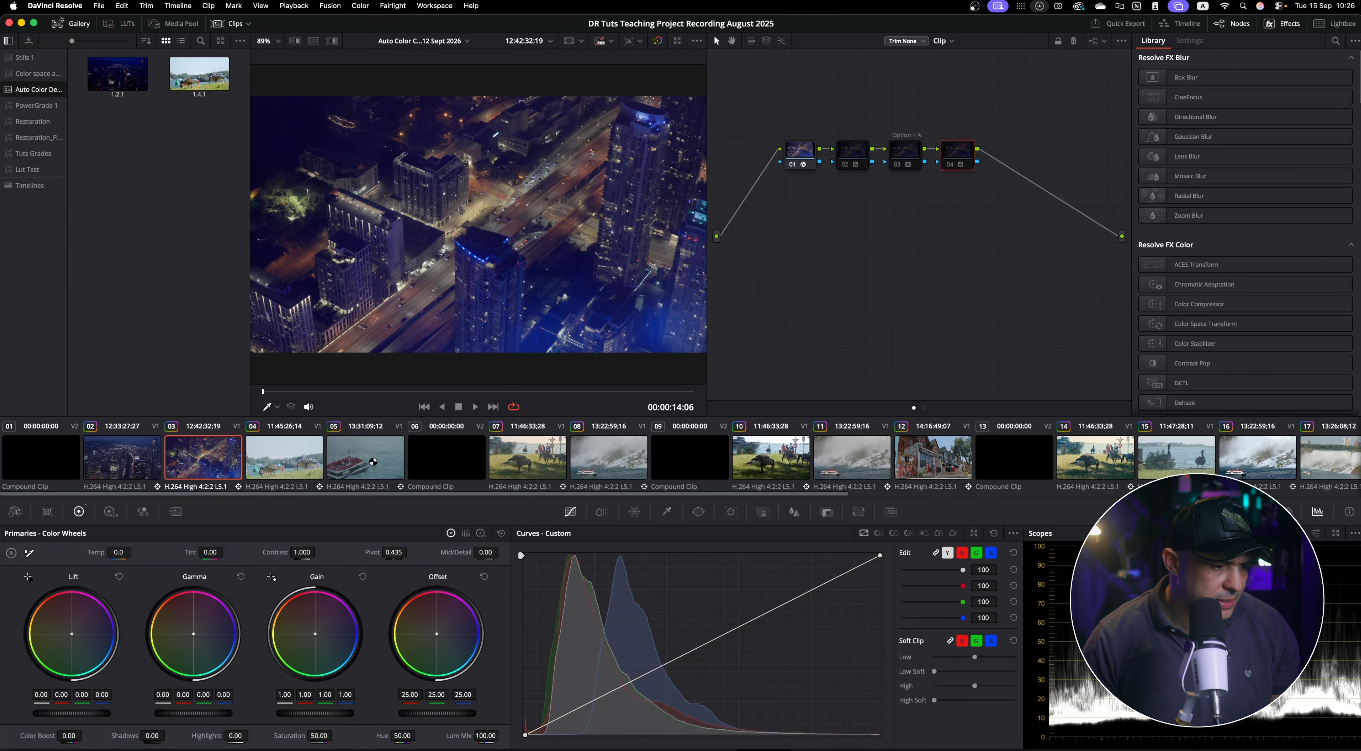Open the Curves palette icon

click(x=570, y=511)
